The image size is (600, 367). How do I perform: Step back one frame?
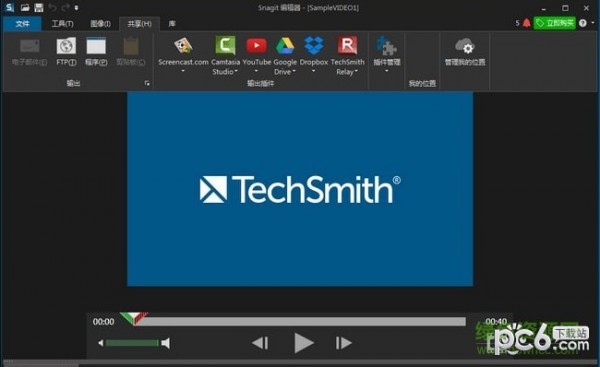click(x=260, y=343)
